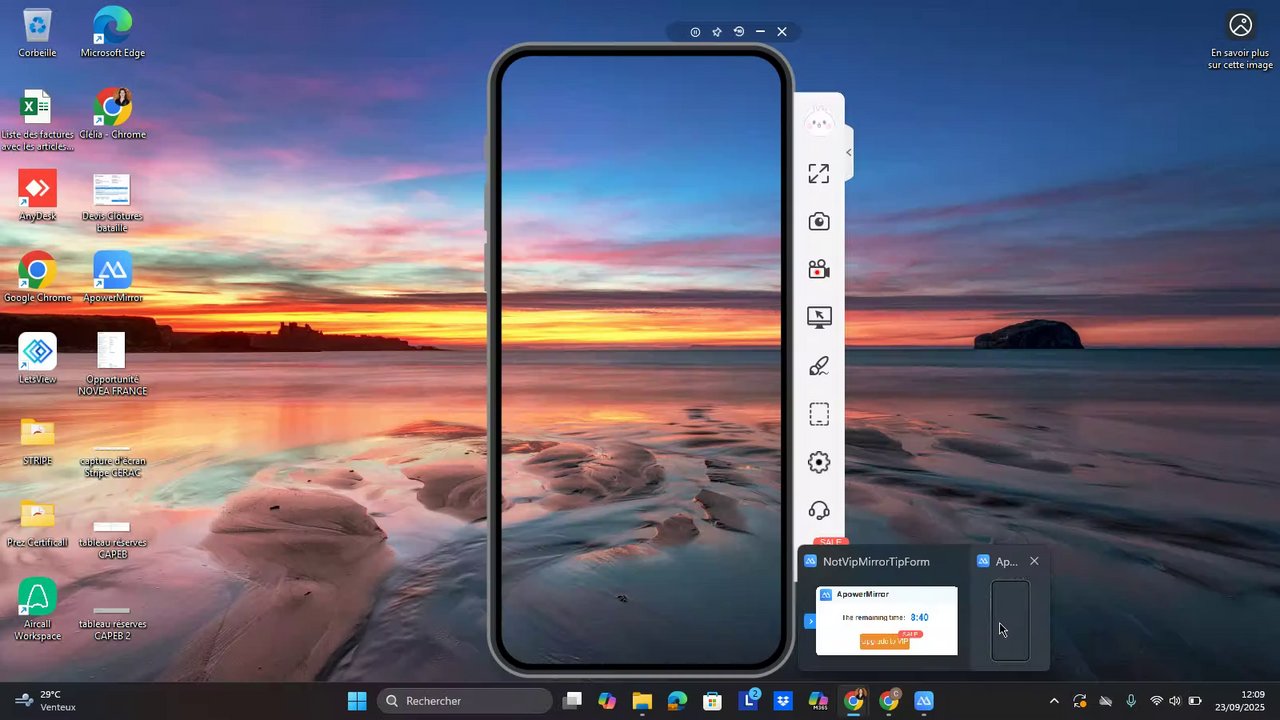The width and height of the screenshot is (1280, 720).
Task: Pause mirroring using the pause icon
Action: tap(695, 32)
